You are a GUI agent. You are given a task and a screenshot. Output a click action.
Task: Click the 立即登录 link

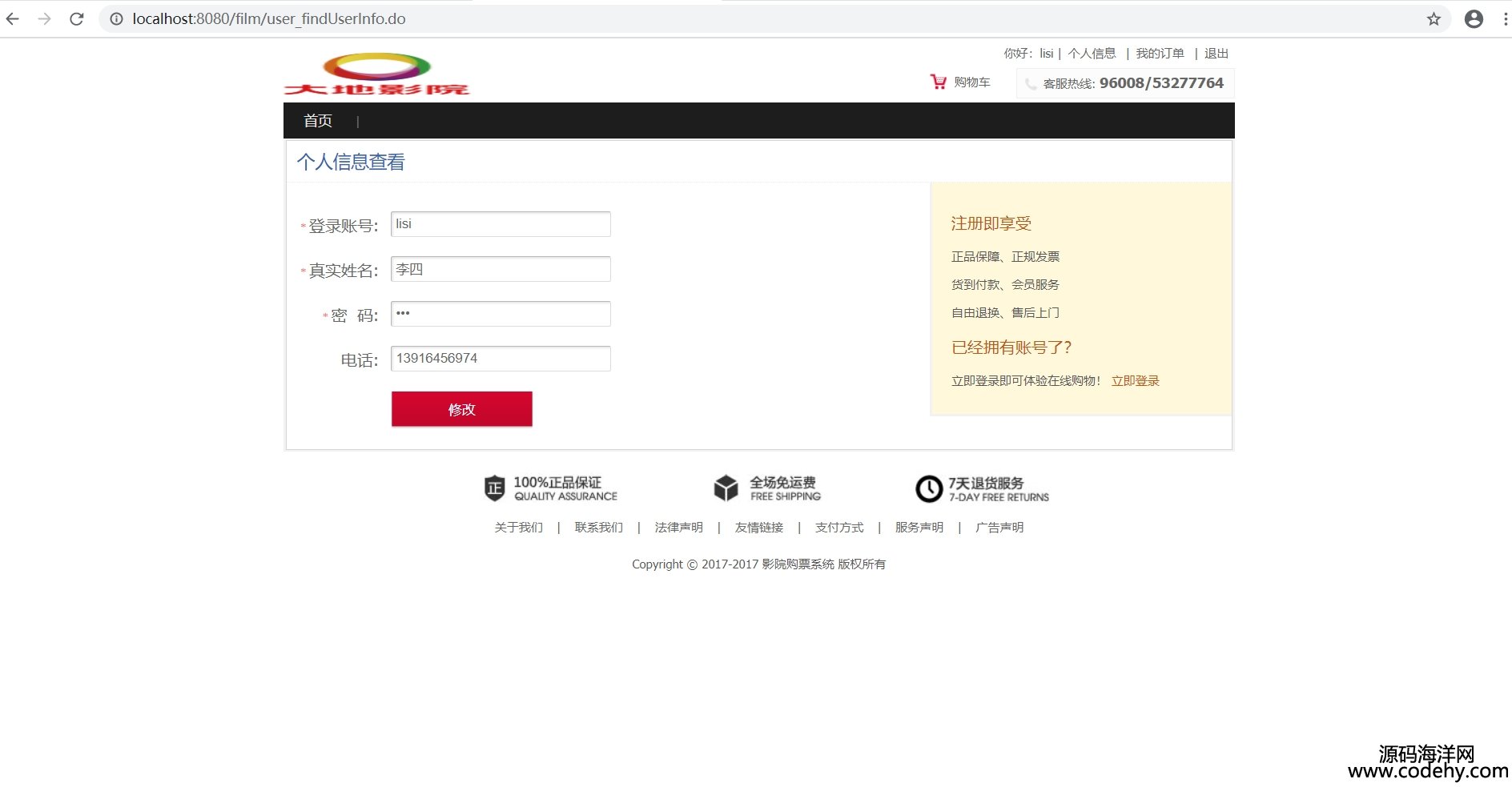[x=1136, y=381]
